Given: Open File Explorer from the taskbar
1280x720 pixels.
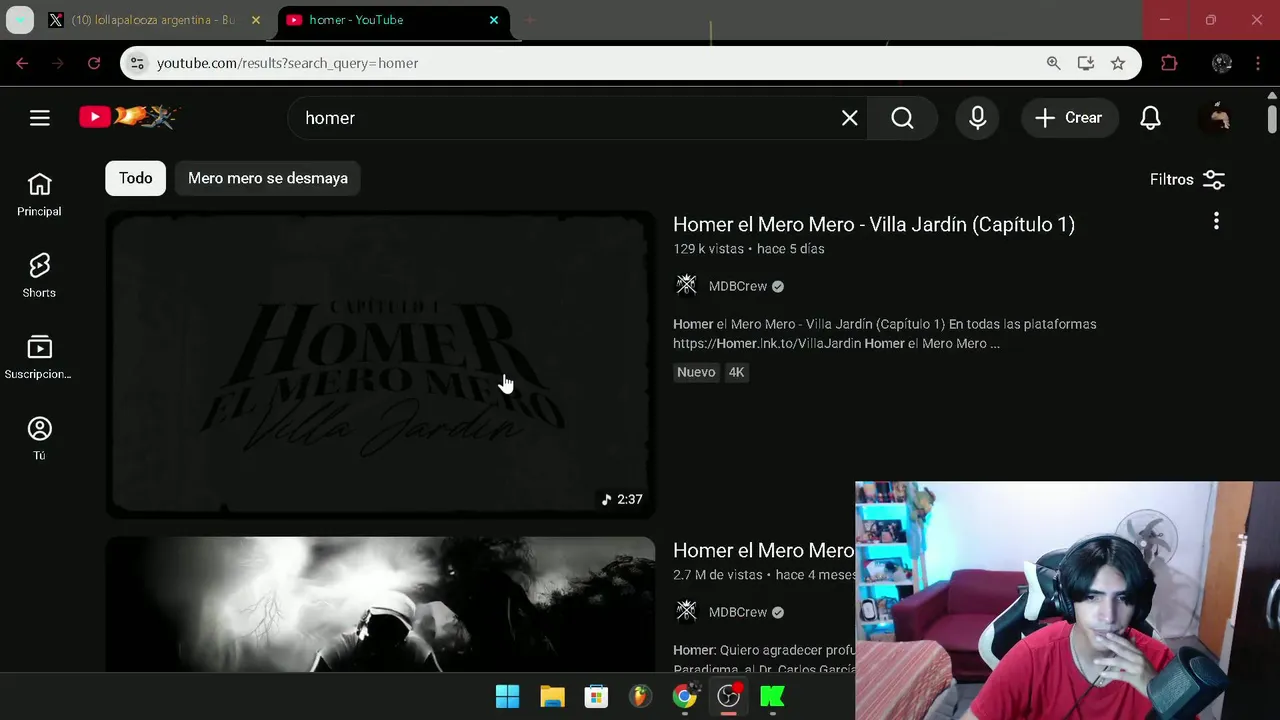Looking at the screenshot, I should [x=552, y=697].
